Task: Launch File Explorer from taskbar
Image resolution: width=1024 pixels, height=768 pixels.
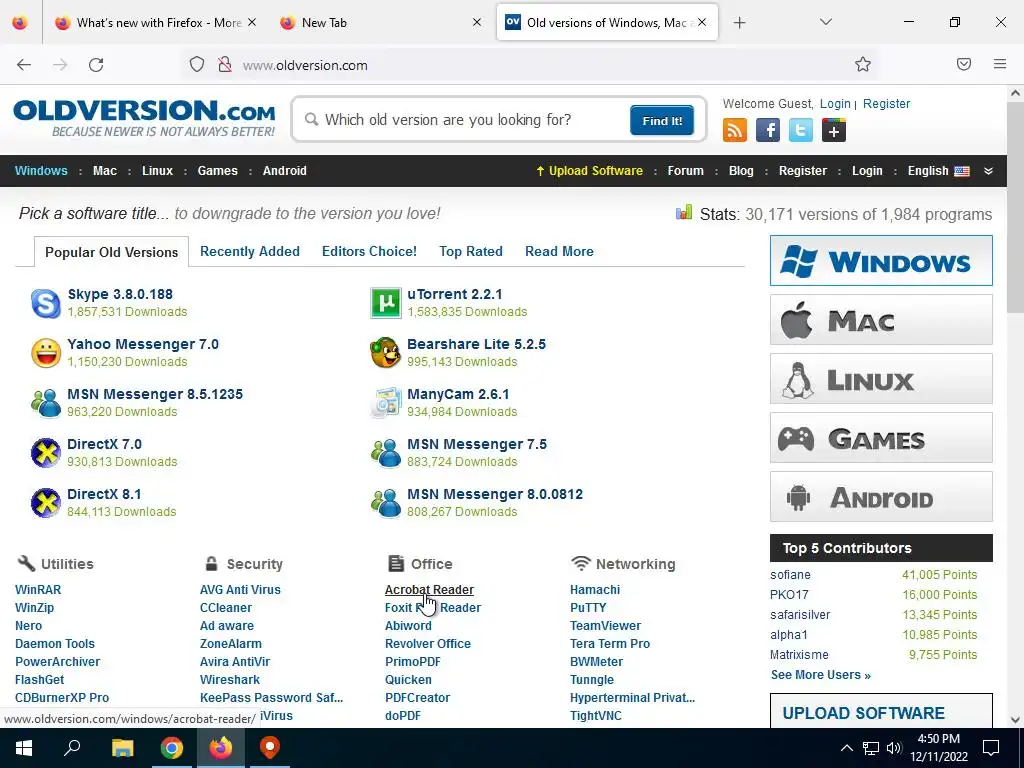Action: click(122, 748)
